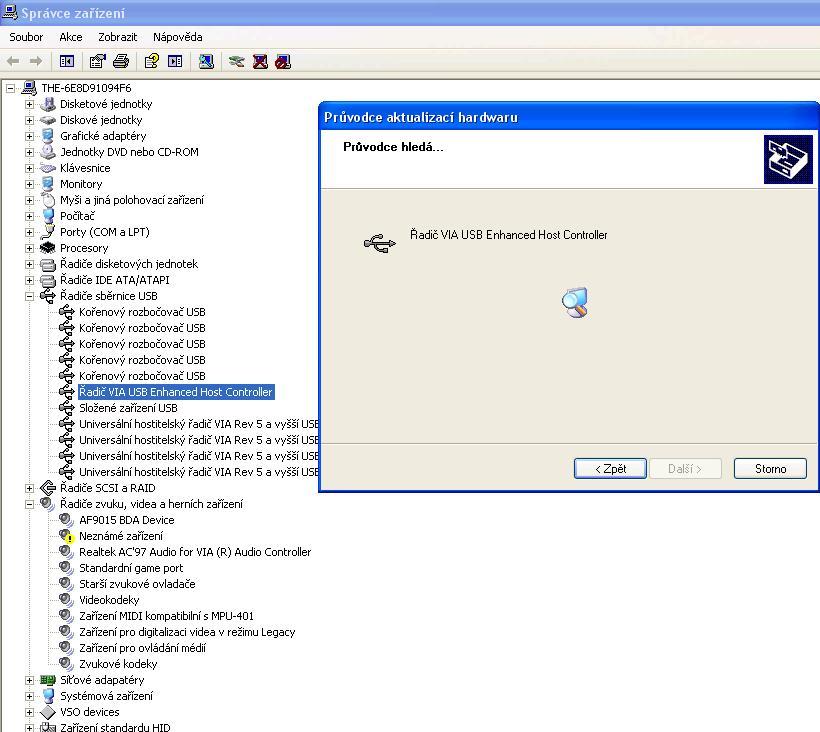Select the computer icon of THE-6E8D91094F6

pyautogui.click(x=29, y=88)
